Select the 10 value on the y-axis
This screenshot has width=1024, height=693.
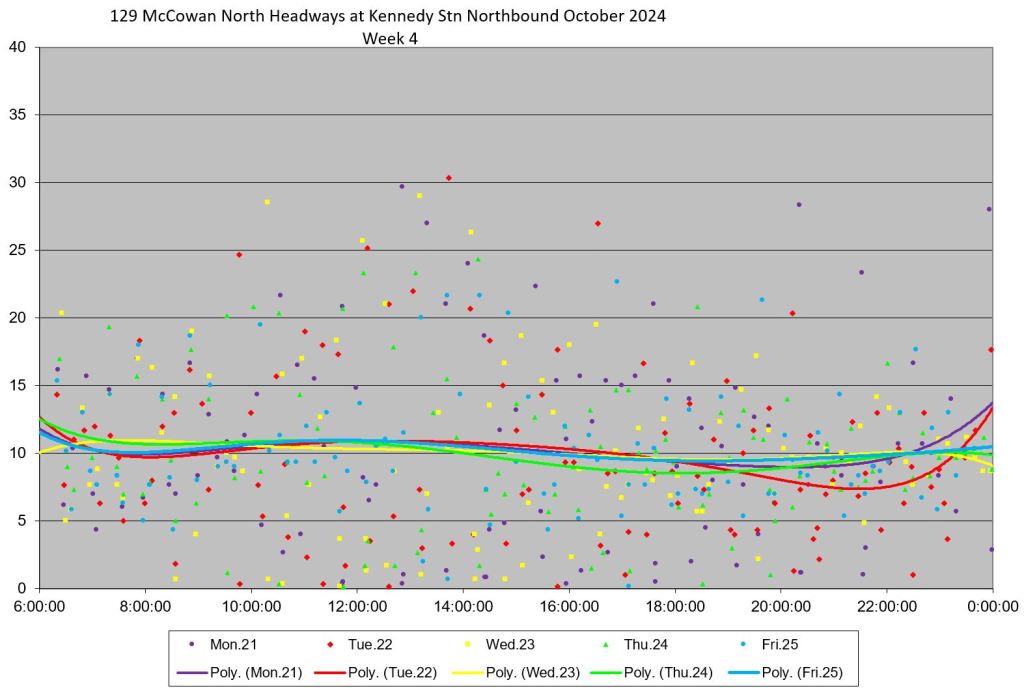click(19, 453)
